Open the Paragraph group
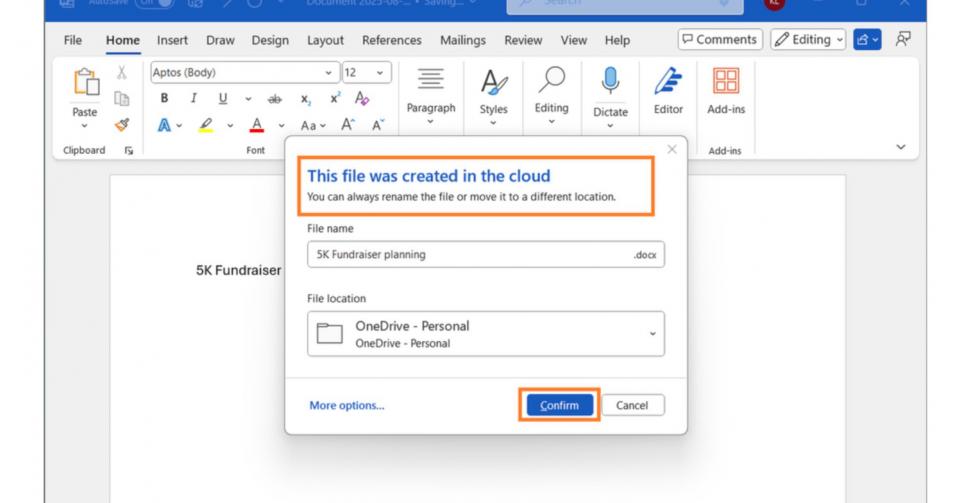The image size is (962, 503). coord(431,96)
